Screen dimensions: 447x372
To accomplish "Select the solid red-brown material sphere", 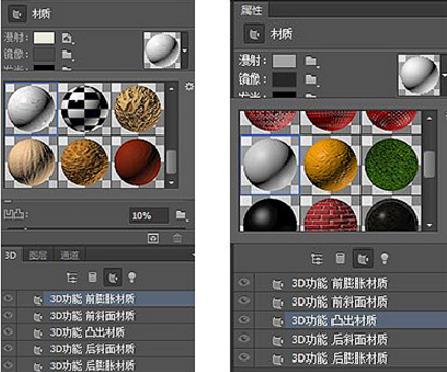I will click(137, 162).
